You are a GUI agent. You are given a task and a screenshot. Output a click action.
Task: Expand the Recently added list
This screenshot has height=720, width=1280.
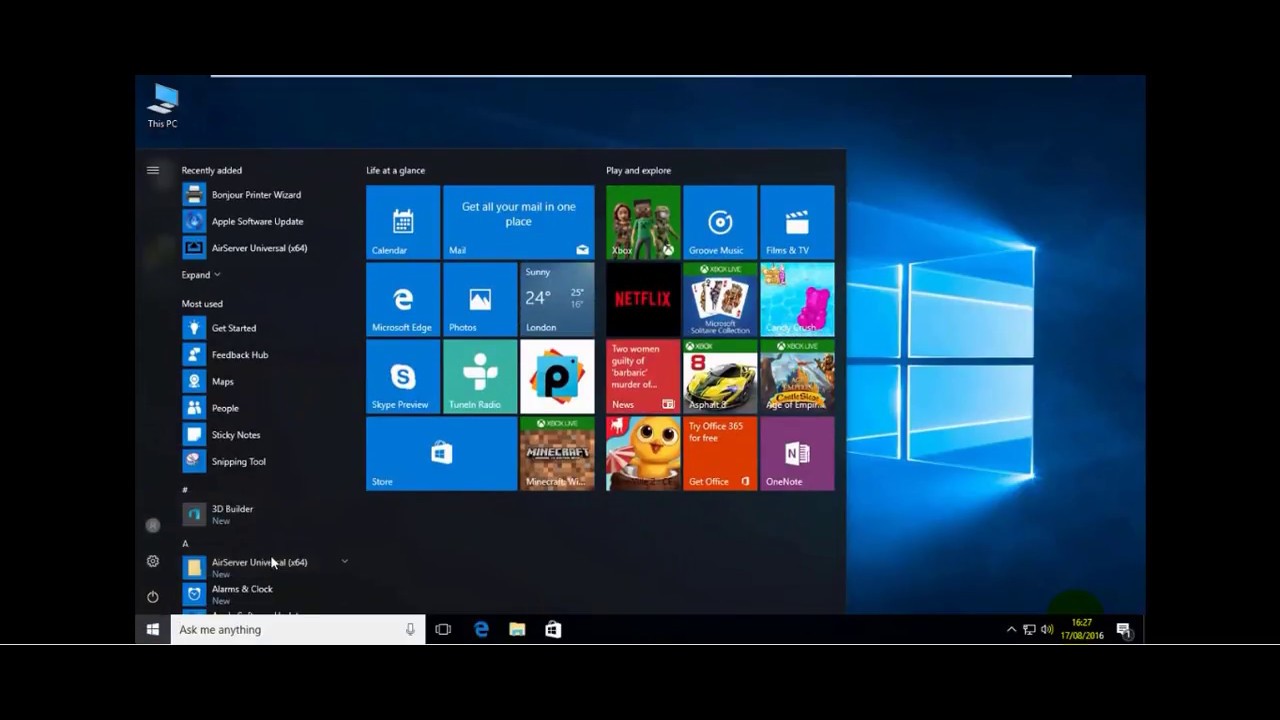click(x=200, y=275)
